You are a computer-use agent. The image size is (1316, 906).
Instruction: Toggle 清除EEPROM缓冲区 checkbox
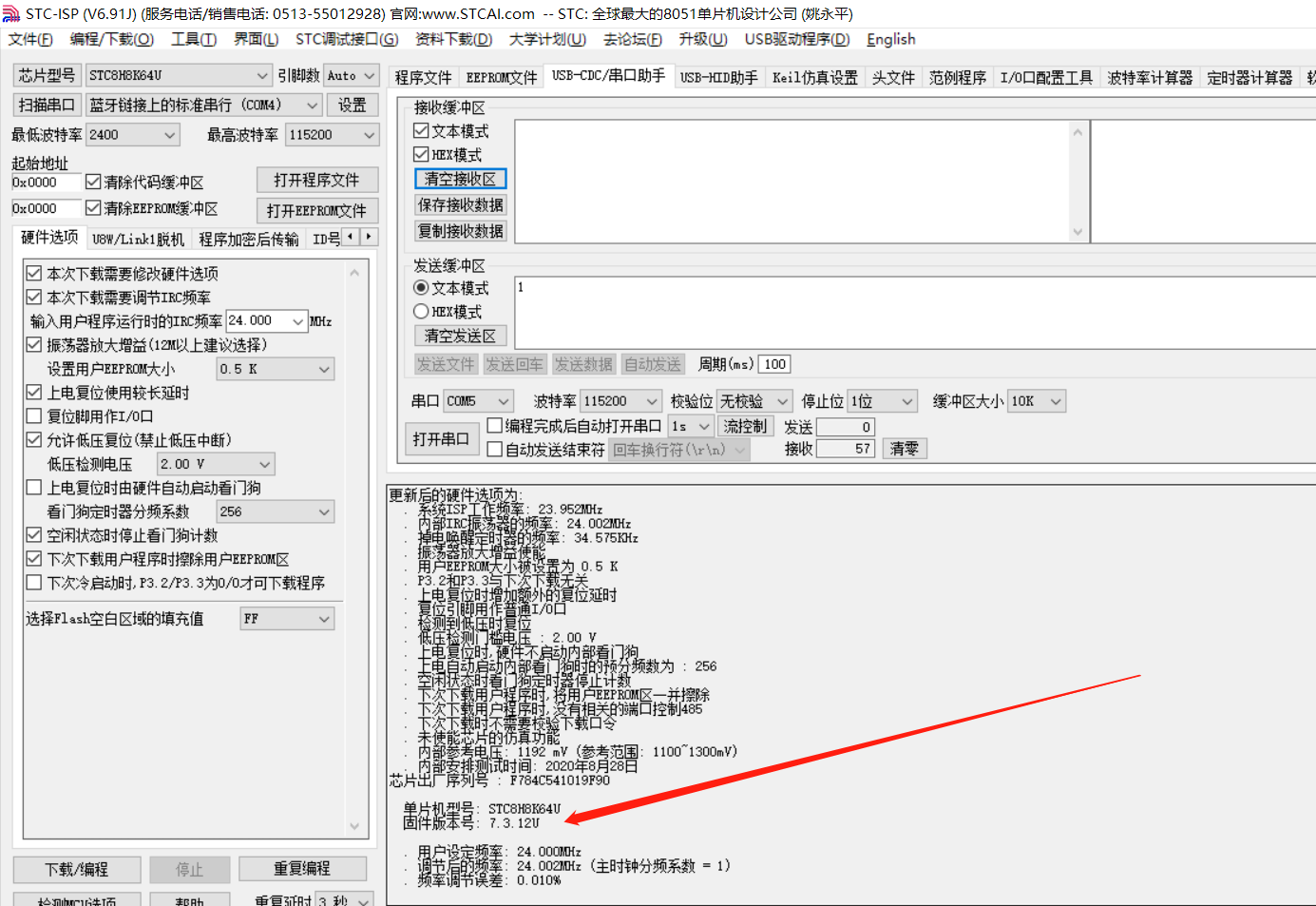tap(93, 207)
